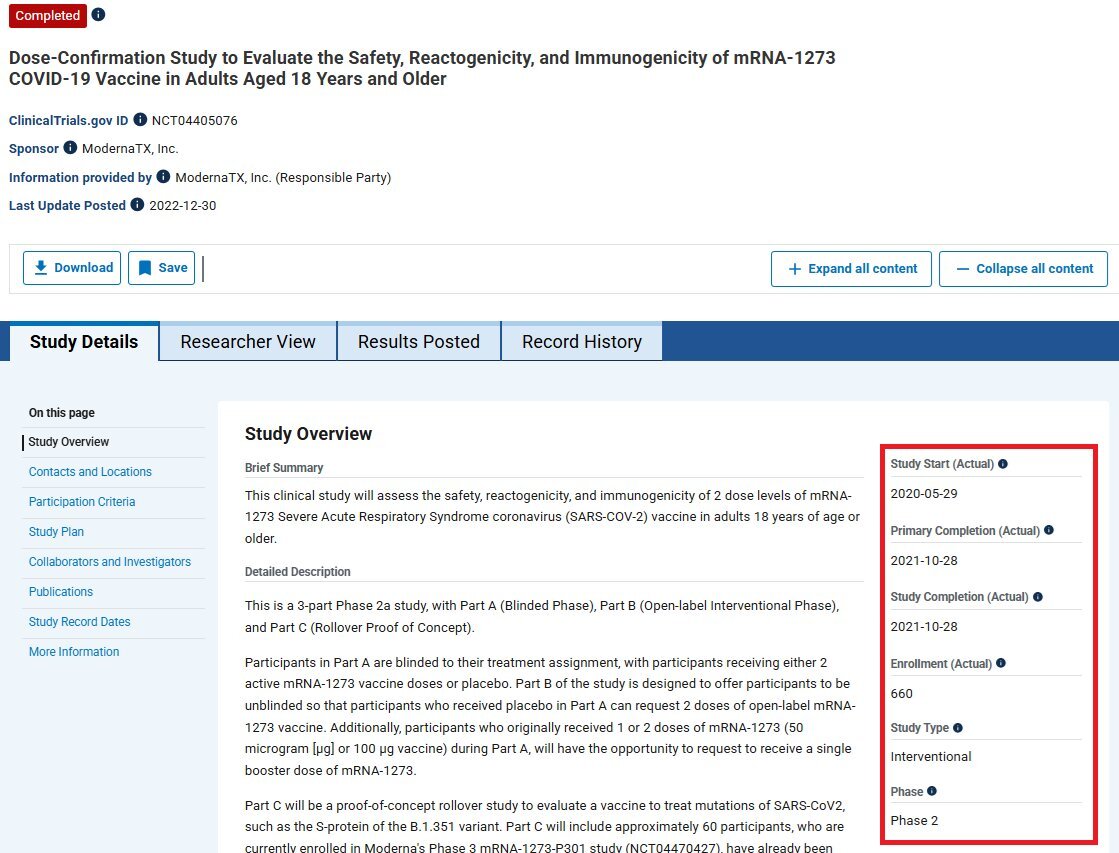Go to Collaborators and Investigators section
The image size is (1119, 853).
(110, 562)
